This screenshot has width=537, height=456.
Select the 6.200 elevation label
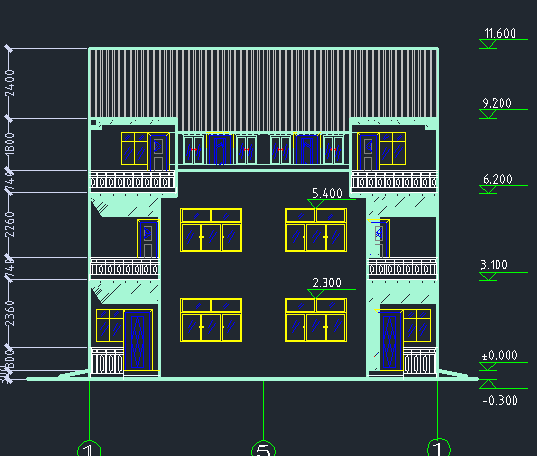tap(498, 179)
